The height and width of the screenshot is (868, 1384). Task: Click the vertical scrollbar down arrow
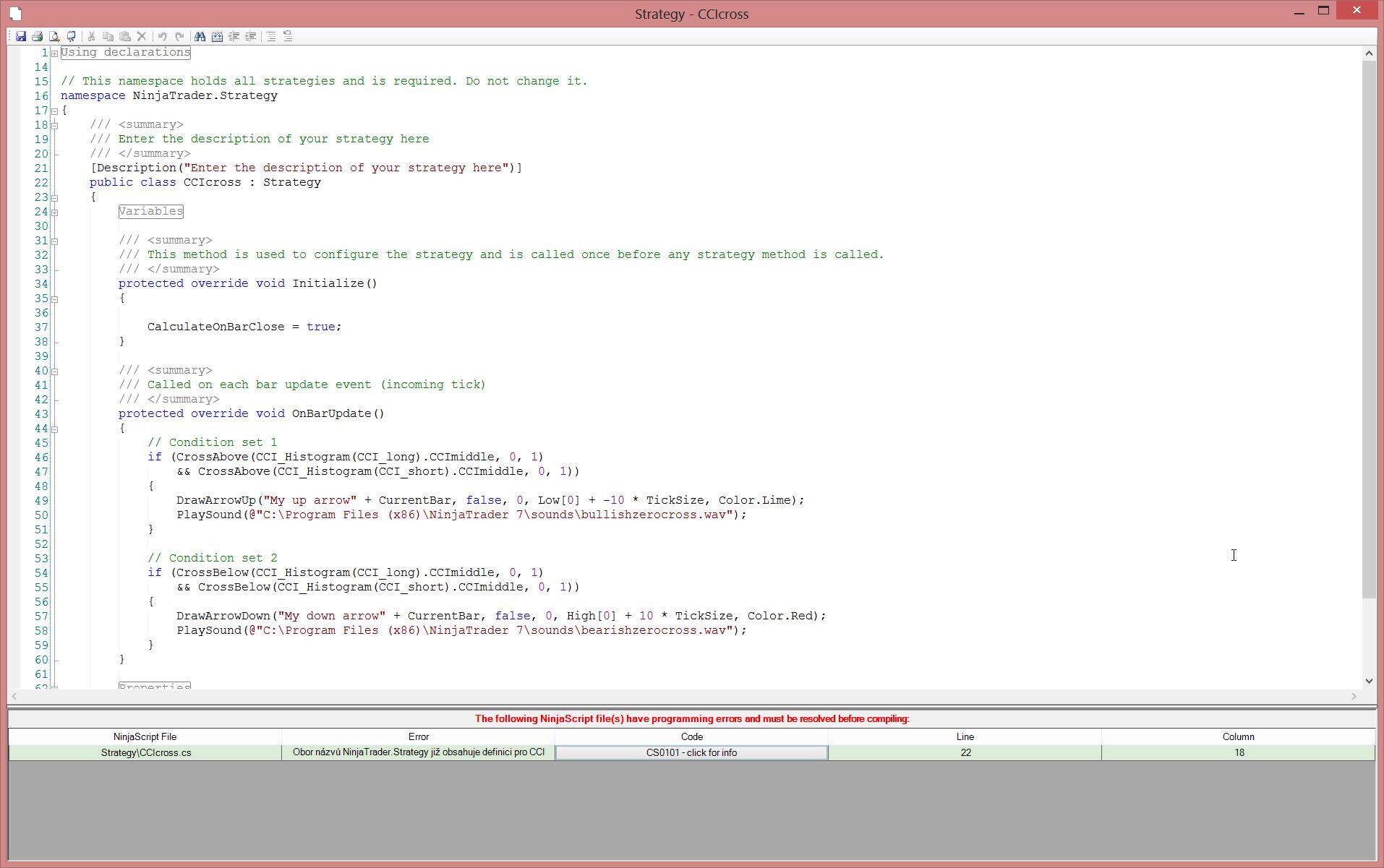(x=1368, y=681)
